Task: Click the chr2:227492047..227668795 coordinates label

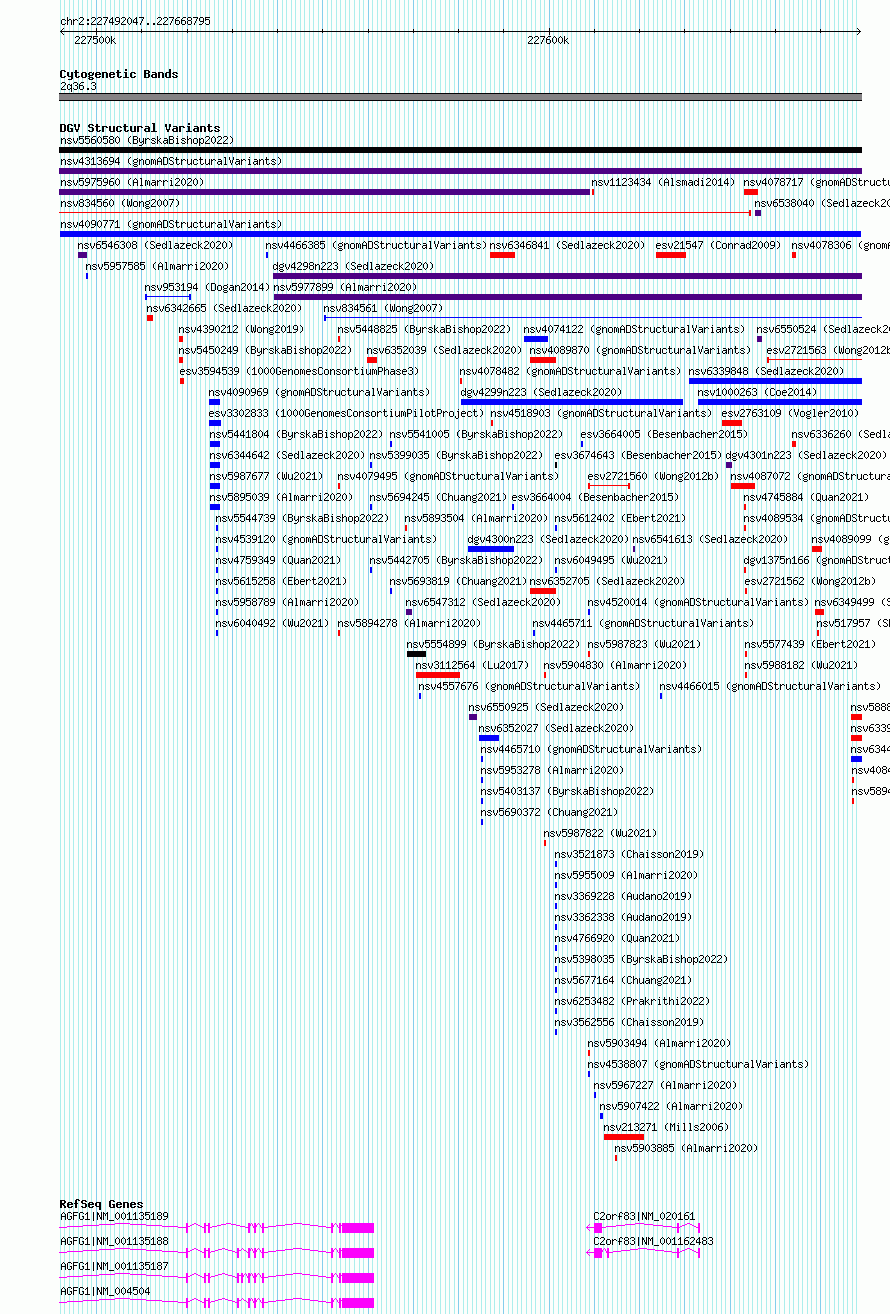Action: click(x=135, y=21)
